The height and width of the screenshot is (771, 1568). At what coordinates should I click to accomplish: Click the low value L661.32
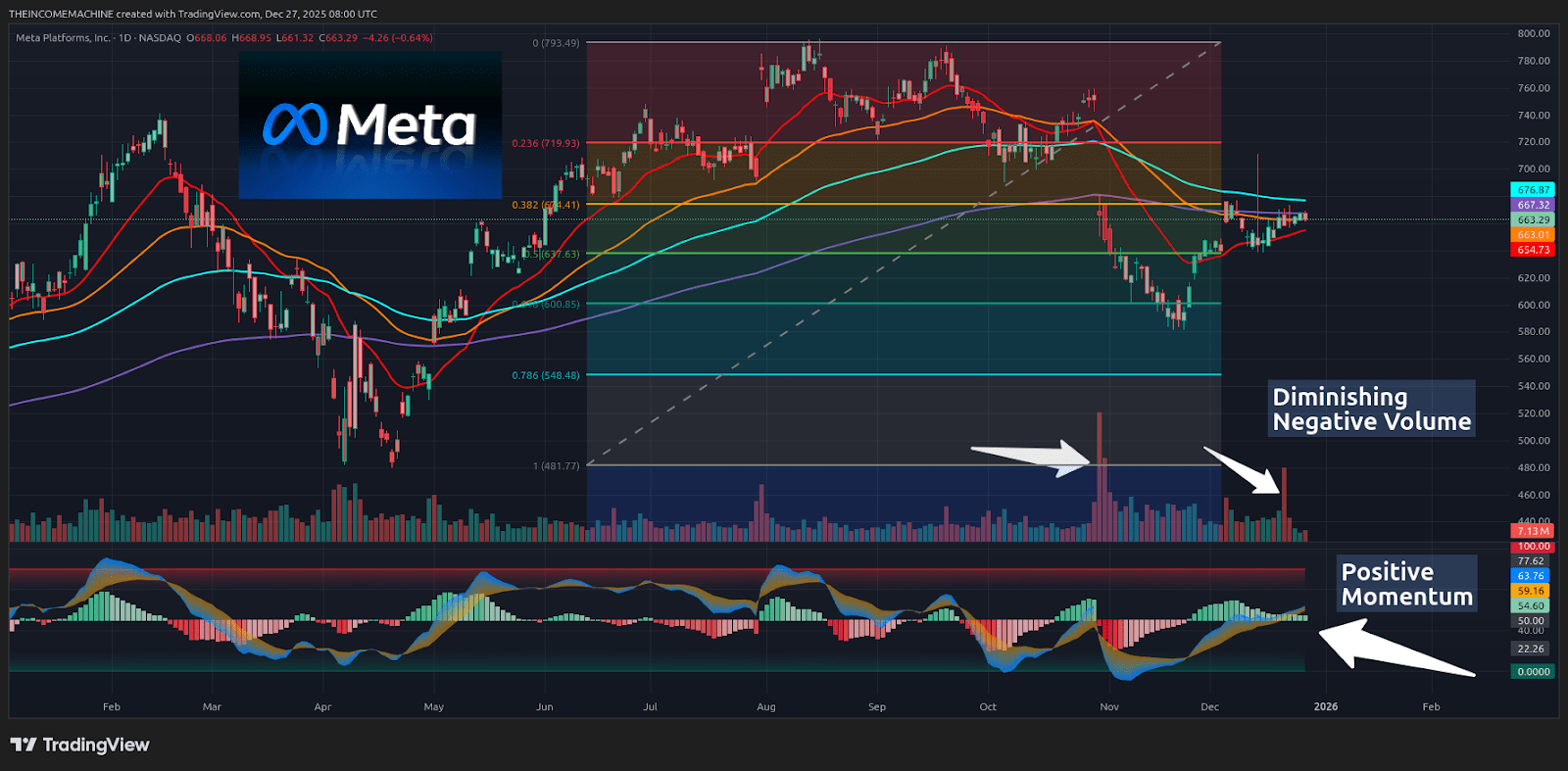pos(295,38)
